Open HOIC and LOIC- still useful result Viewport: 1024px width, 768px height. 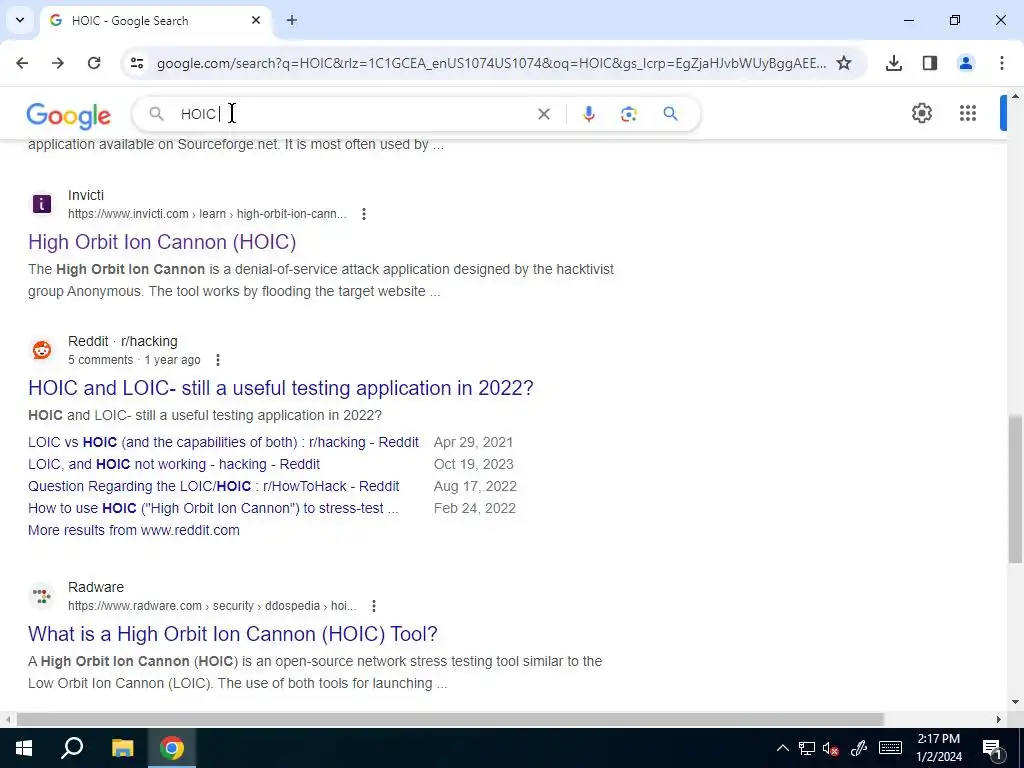pyautogui.click(x=281, y=388)
